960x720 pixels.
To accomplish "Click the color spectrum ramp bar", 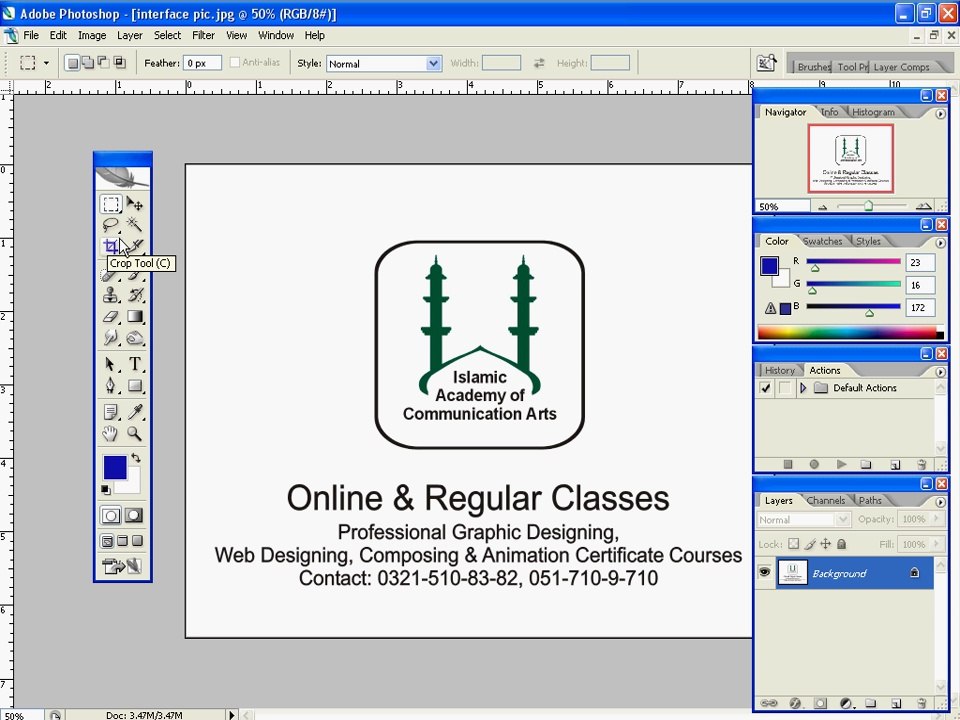I will coord(850,332).
